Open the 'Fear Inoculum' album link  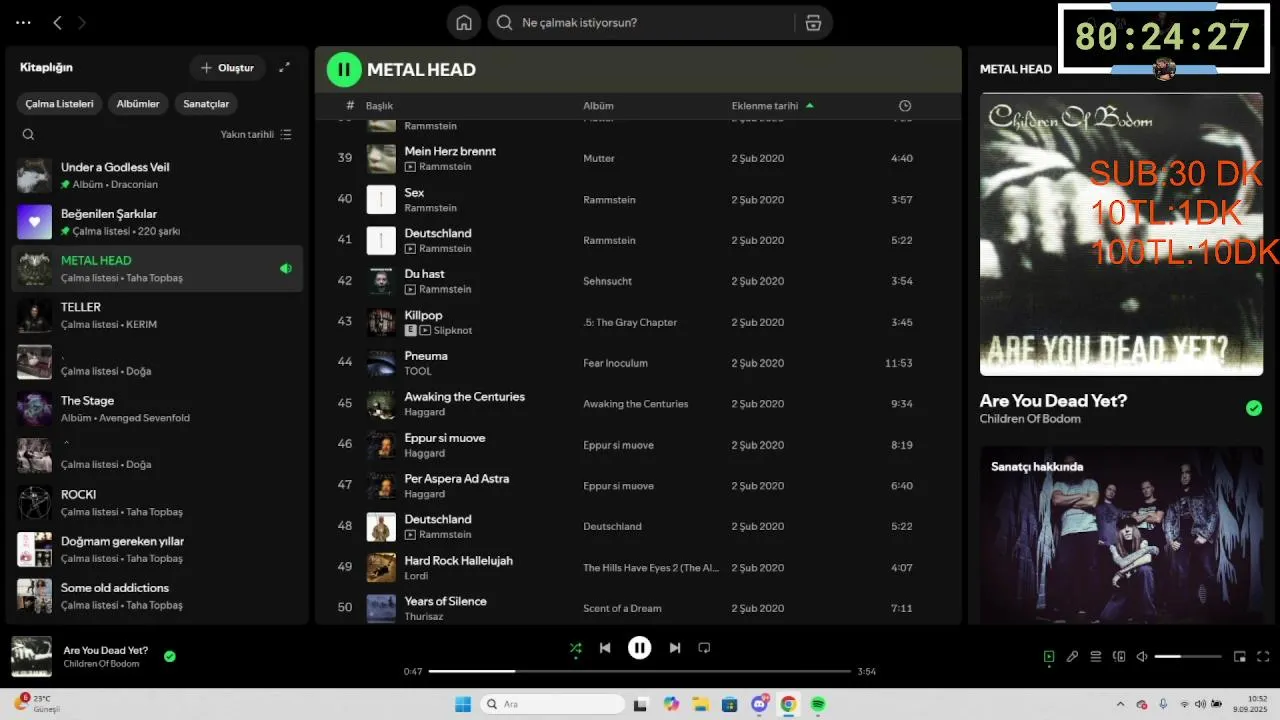[615, 363]
